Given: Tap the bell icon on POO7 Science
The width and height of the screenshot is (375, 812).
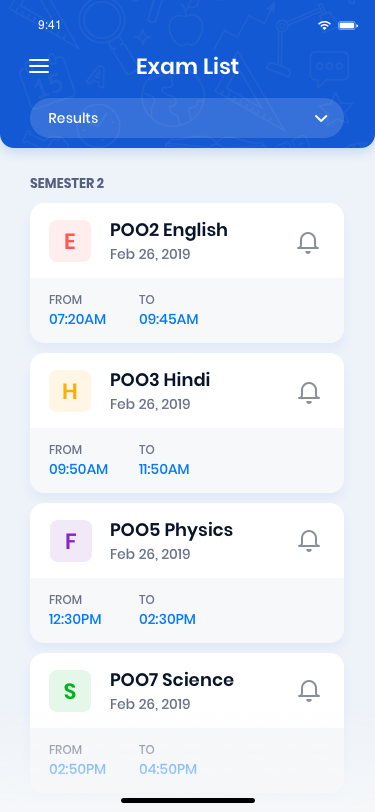Looking at the screenshot, I should point(309,690).
